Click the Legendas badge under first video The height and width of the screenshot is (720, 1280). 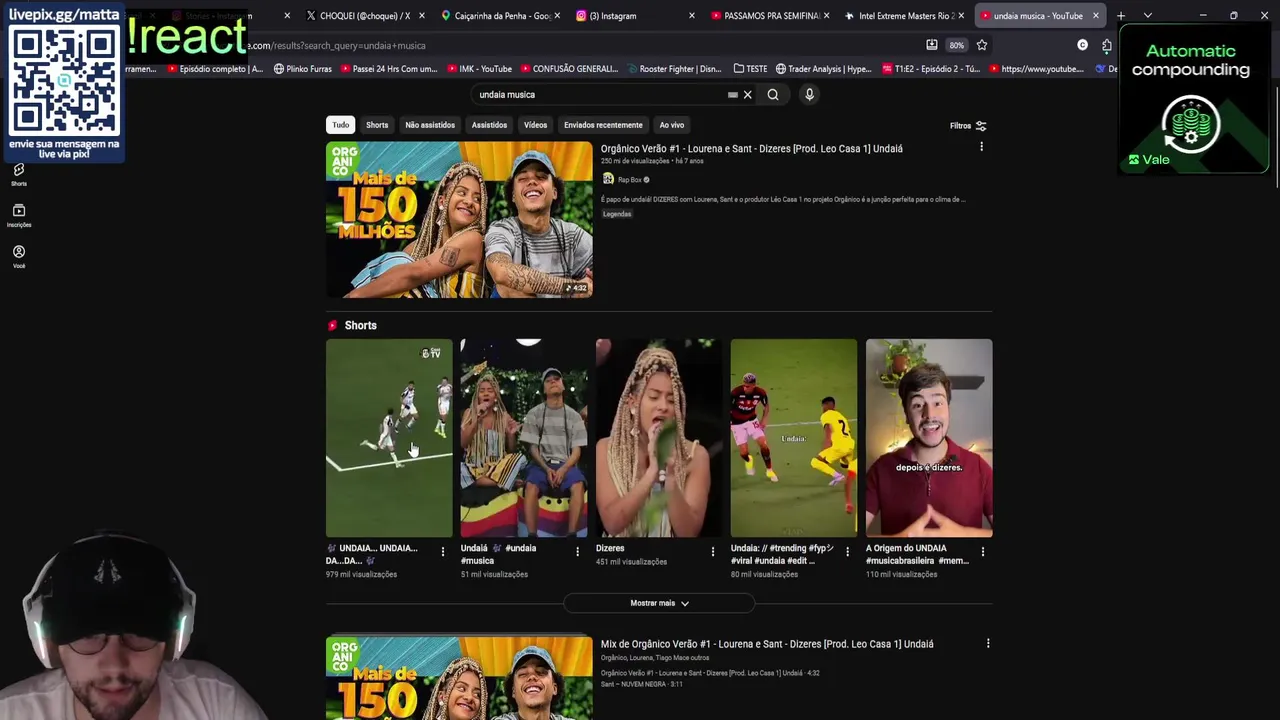pyautogui.click(x=617, y=214)
